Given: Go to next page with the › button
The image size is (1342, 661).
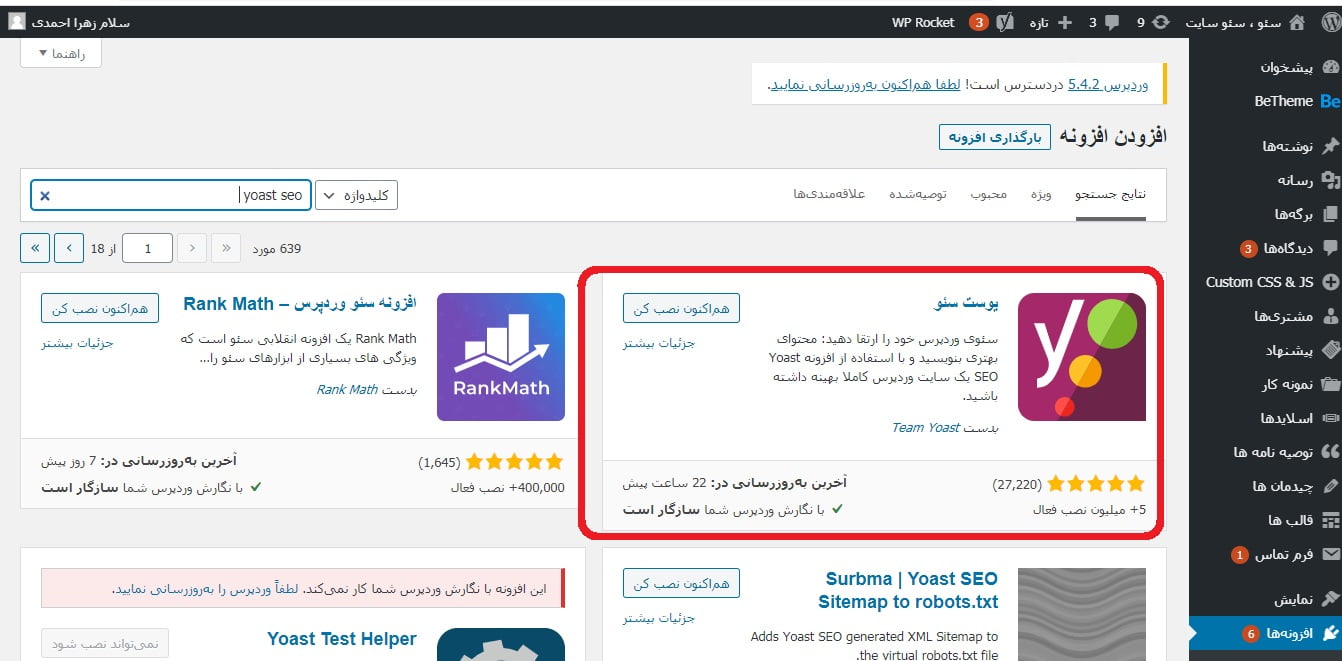Looking at the screenshot, I should click(x=69, y=248).
